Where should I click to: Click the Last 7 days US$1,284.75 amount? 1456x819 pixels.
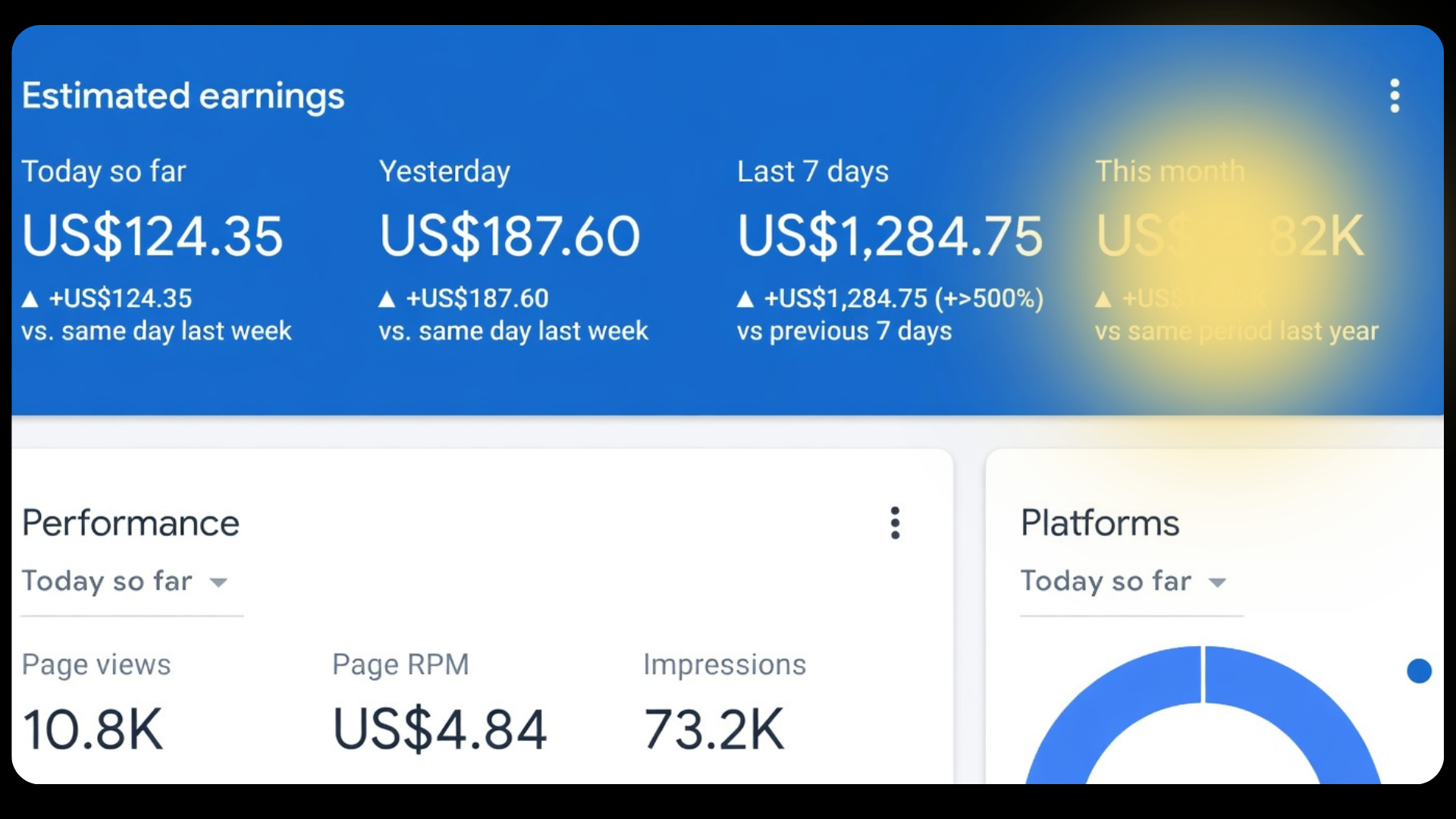click(x=890, y=236)
